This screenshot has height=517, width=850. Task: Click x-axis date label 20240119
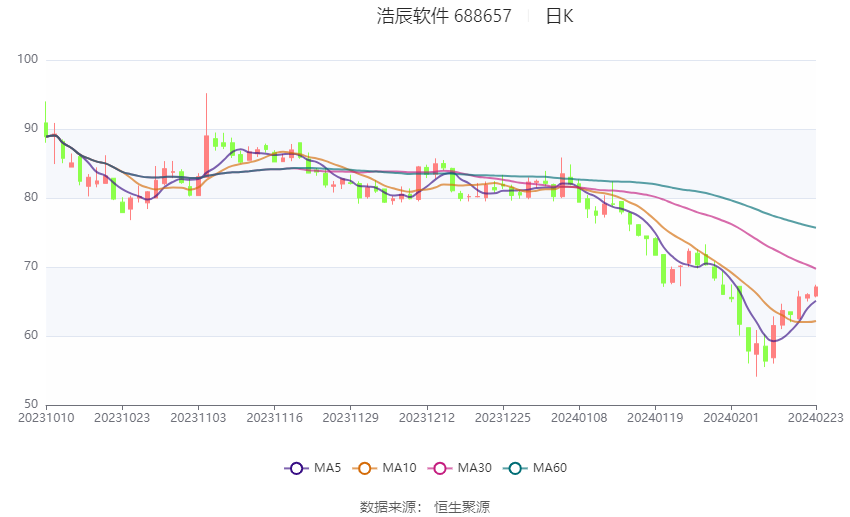(x=655, y=418)
